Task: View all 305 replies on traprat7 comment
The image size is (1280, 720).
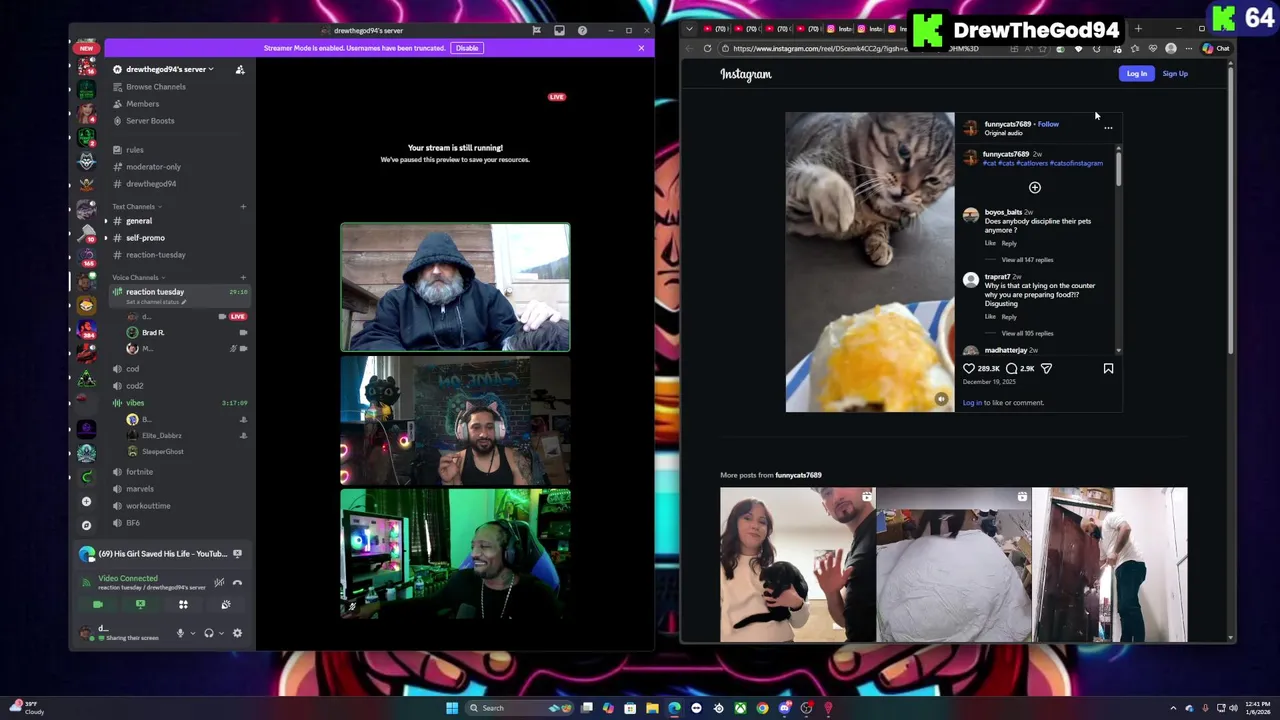Action: point(1027,333)
